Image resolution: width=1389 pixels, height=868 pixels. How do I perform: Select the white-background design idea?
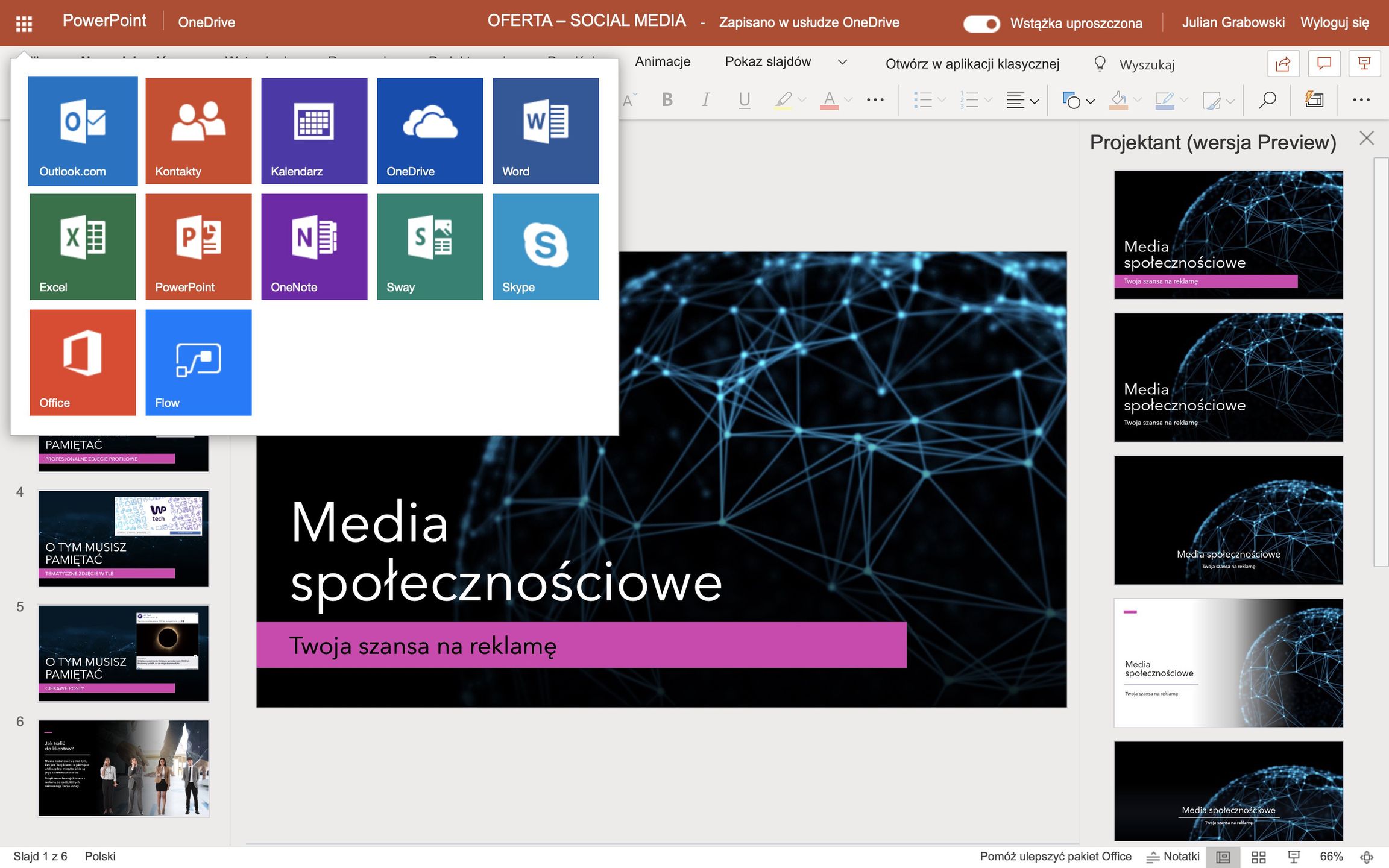click(1228, 662)
